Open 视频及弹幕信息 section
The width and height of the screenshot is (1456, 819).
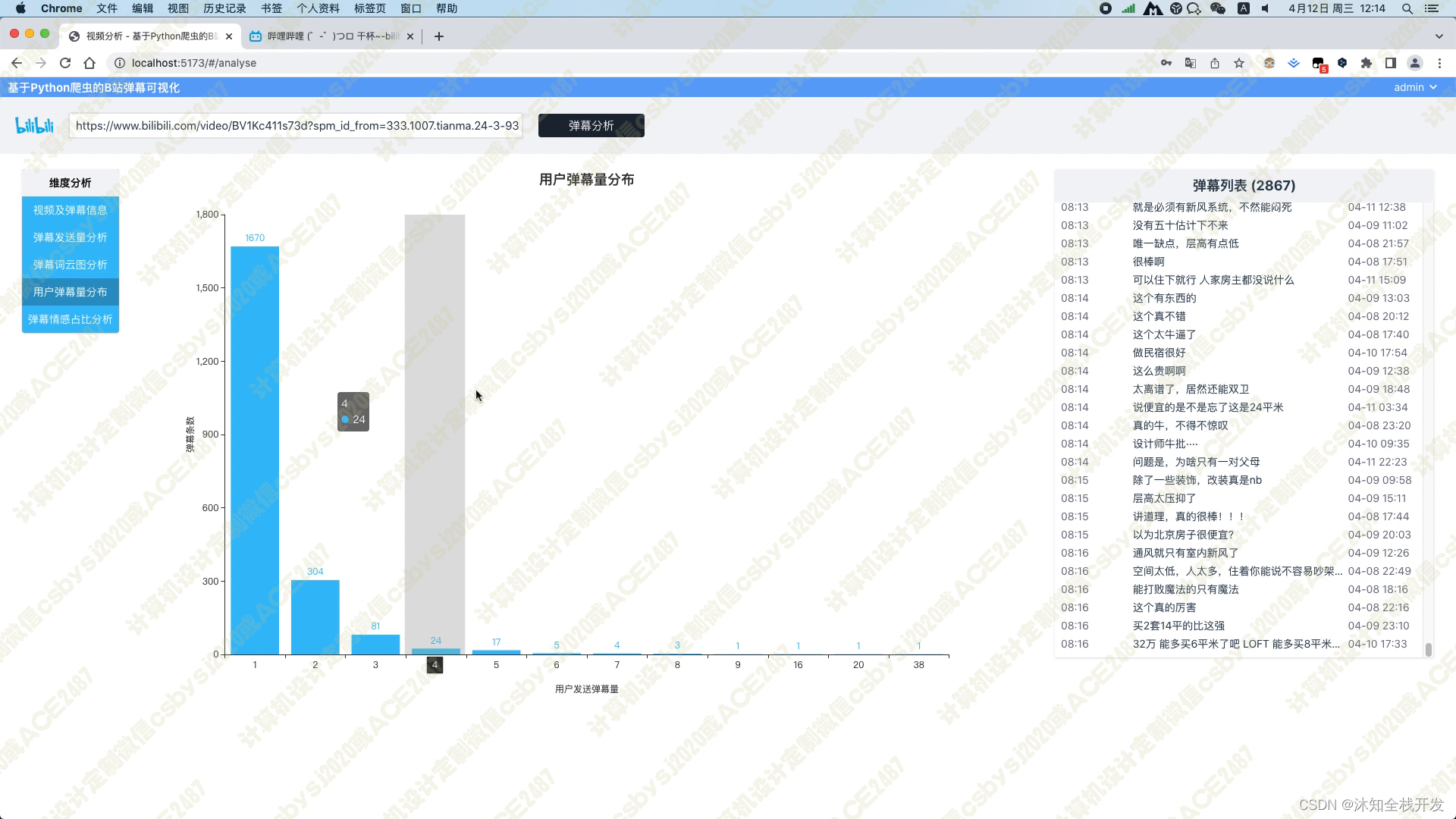click(70, 210)
